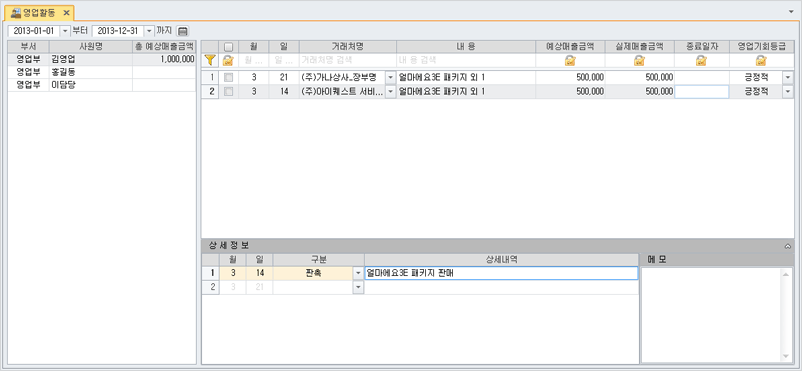Click the 상세내역 field with 얼마에요3E 패키지 판매
Viewport: 802px width, 371px height.
tap(501, 273)
